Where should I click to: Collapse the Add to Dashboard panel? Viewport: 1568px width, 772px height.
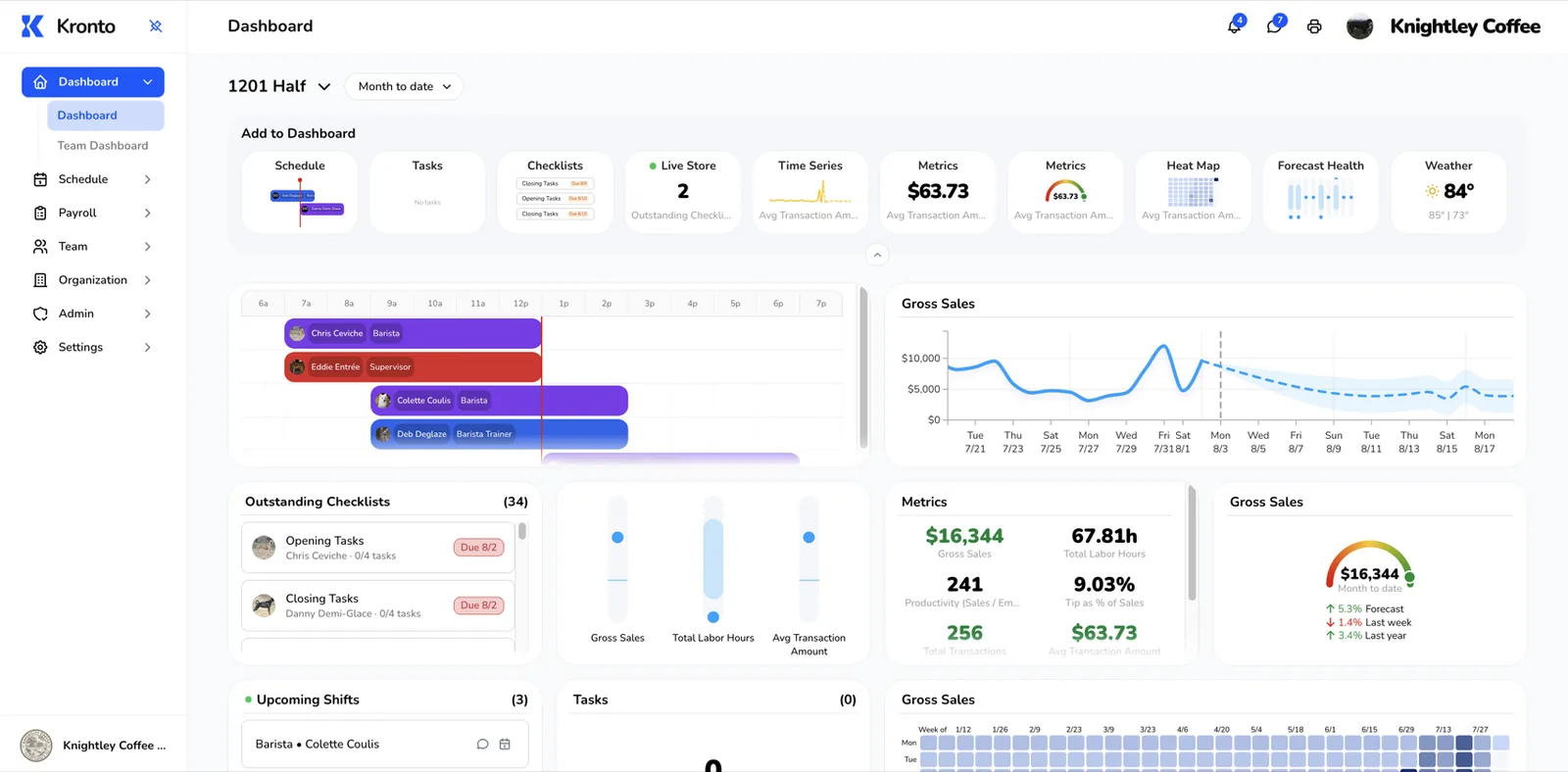(x=877, y=255)
